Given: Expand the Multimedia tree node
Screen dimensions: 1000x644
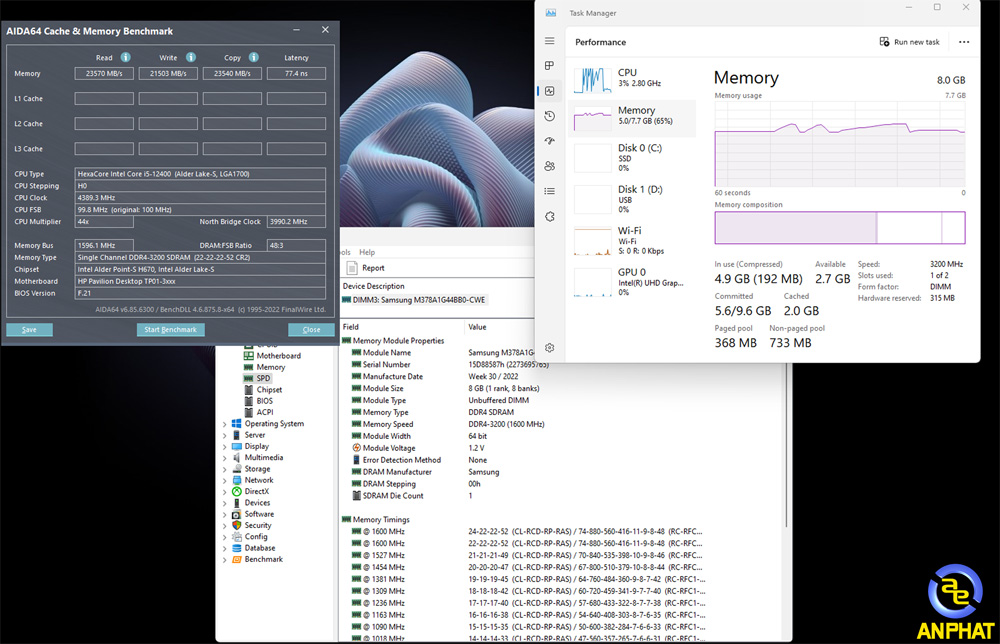Looking at the screenshot, I should [x=224, y=458].
